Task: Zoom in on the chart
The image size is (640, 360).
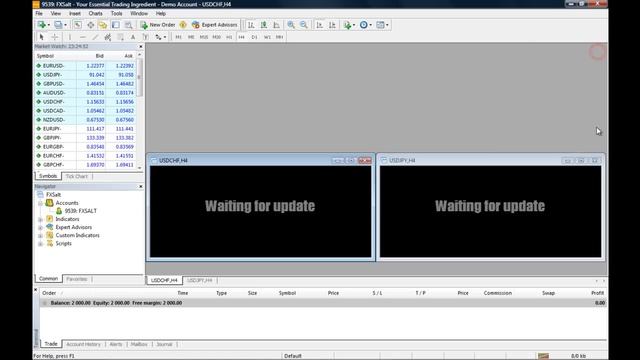Action: click(291, 25)
